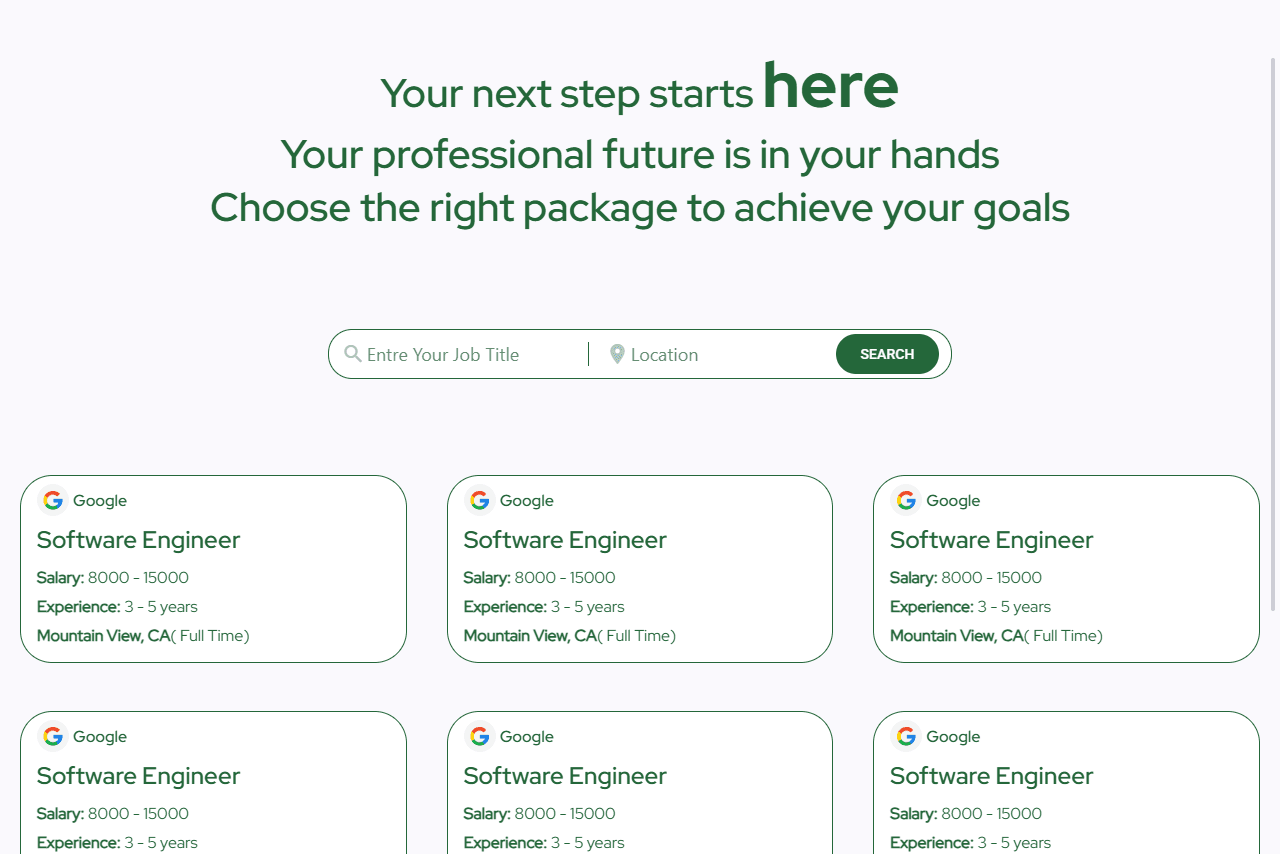1280x854 pixels.
Task: Click the page's vertical scrollbar
Action: (1273, 330)
